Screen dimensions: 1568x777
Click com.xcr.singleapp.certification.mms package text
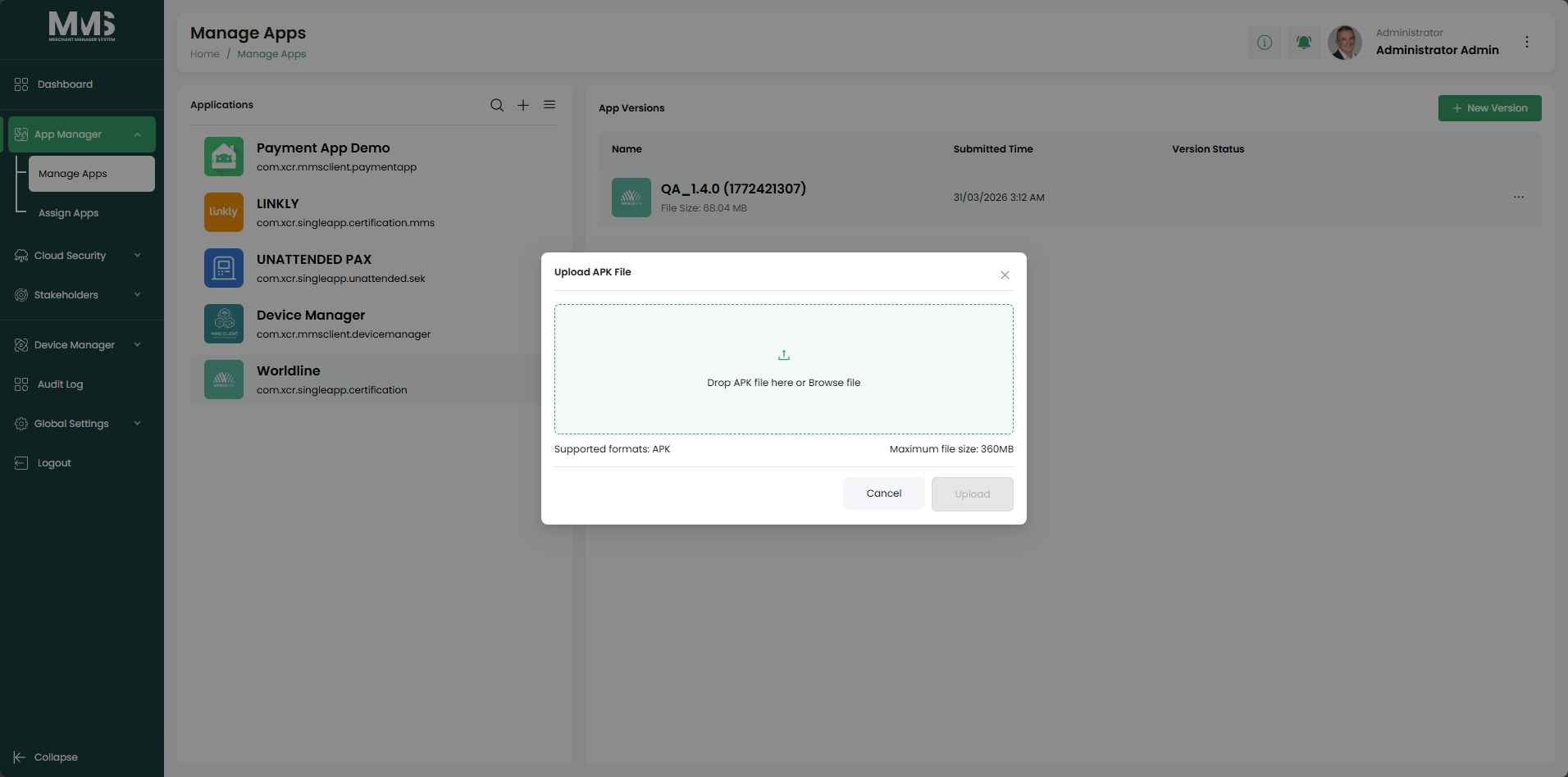point(345,223)
